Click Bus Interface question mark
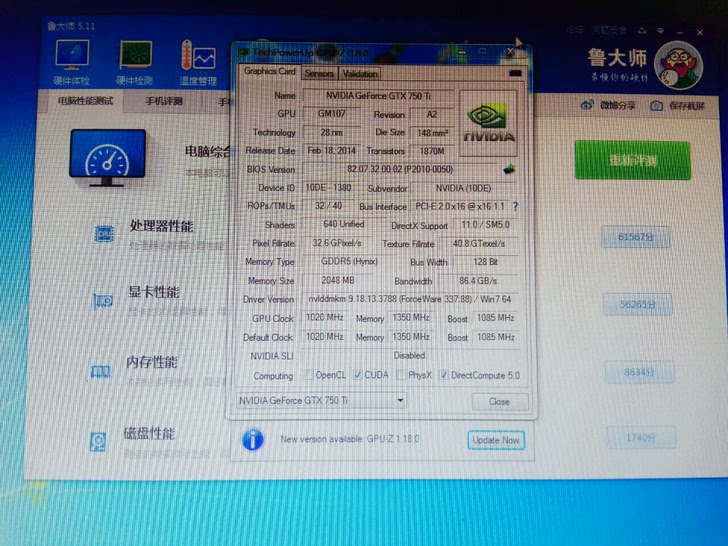This screenshot has width=728, height=546. [x=515, y=206]
